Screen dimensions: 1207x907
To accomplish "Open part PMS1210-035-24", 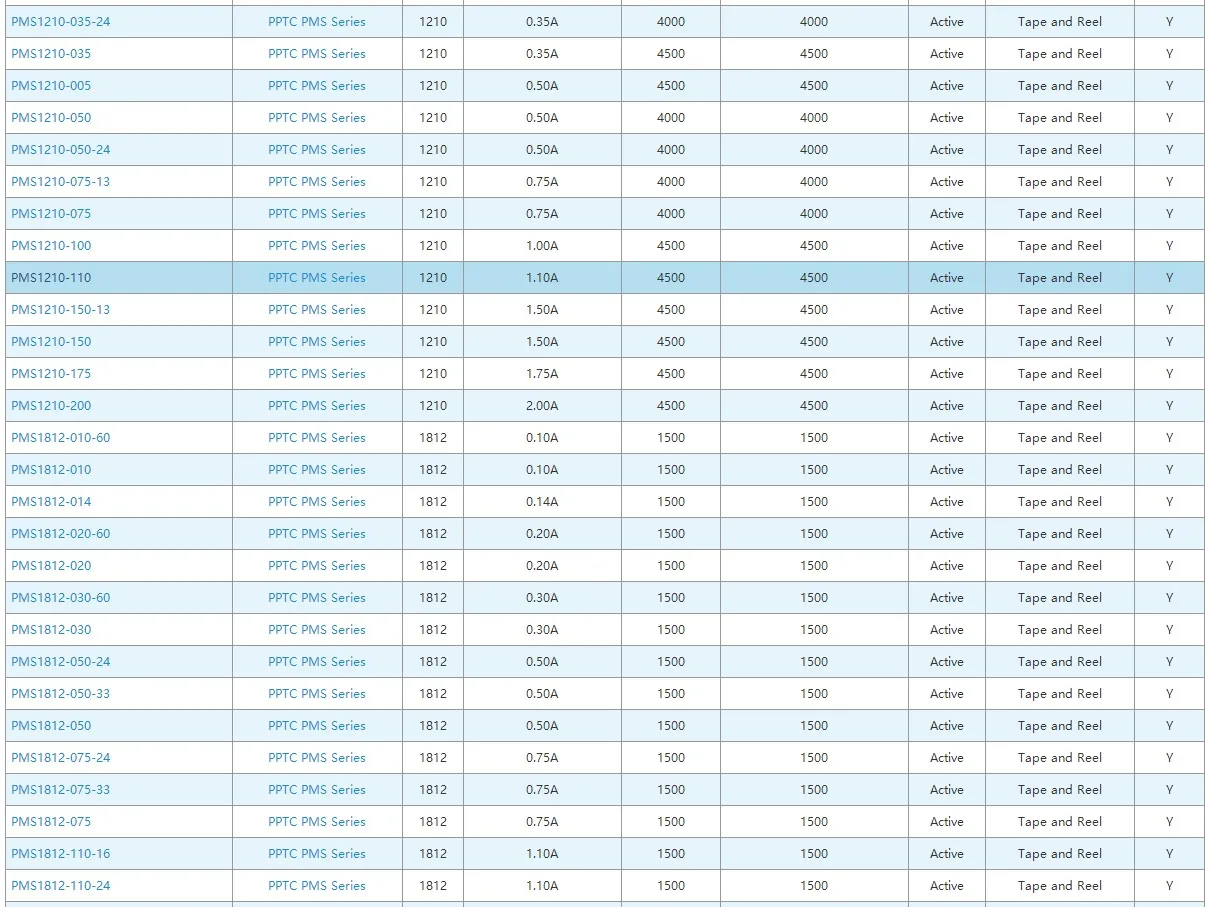I will 61,22.
